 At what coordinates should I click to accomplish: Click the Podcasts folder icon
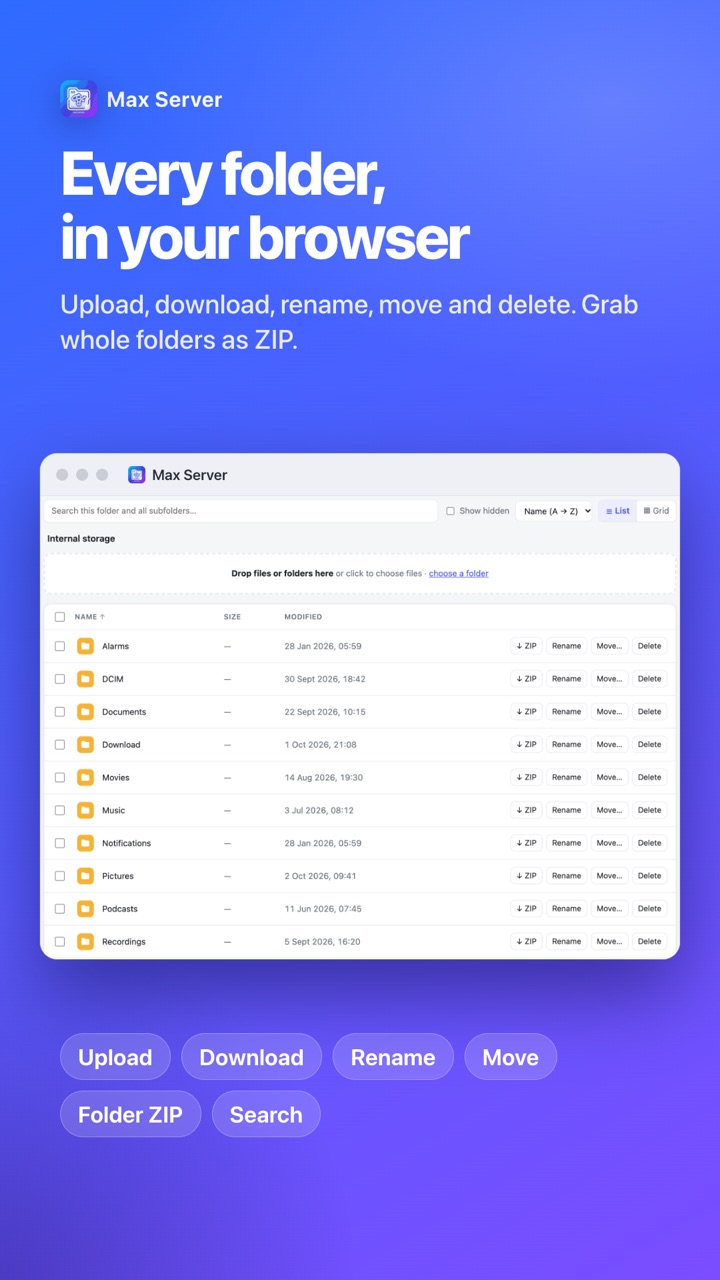(85, 909)
